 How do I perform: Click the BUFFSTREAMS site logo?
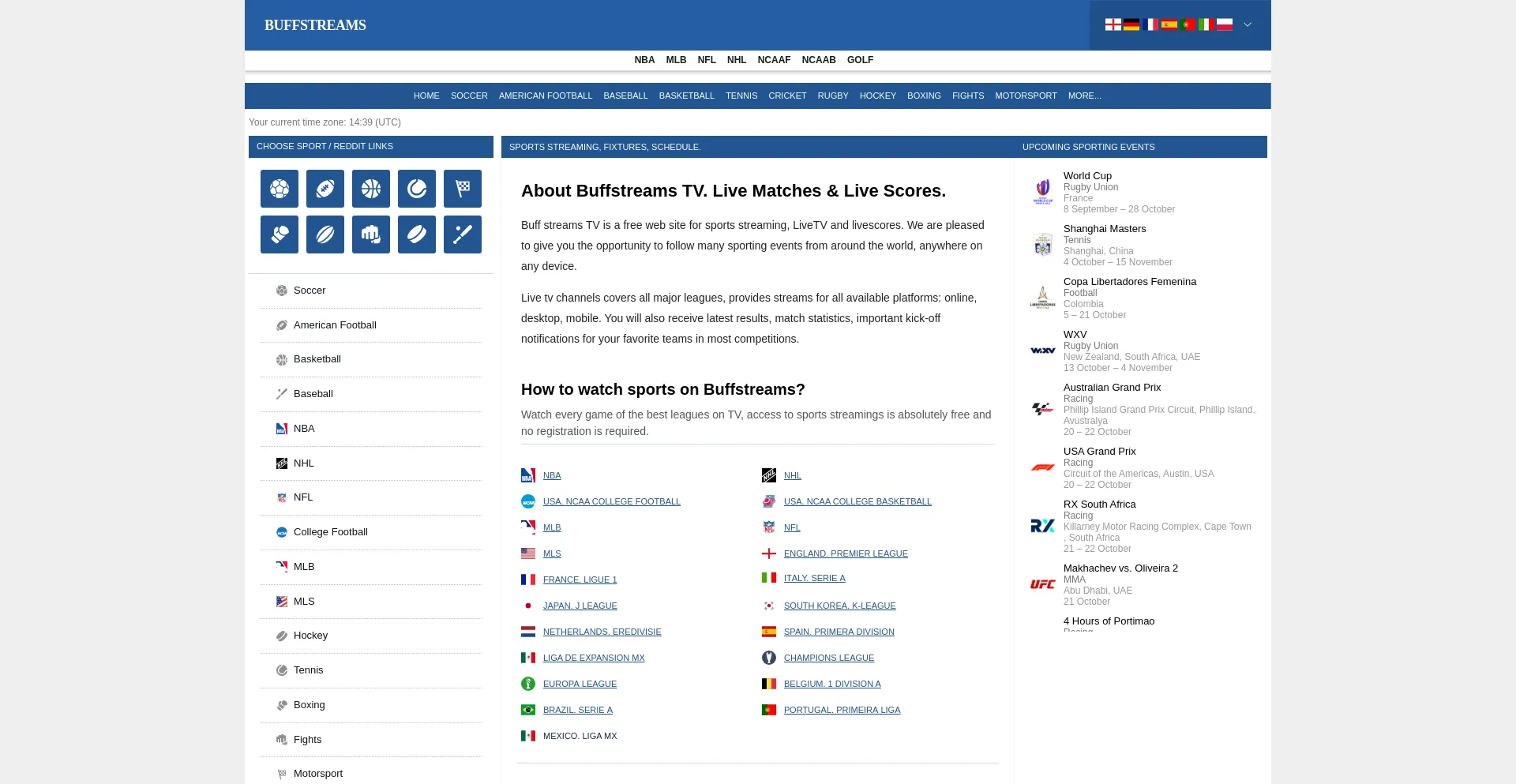[x=315, y=25]
